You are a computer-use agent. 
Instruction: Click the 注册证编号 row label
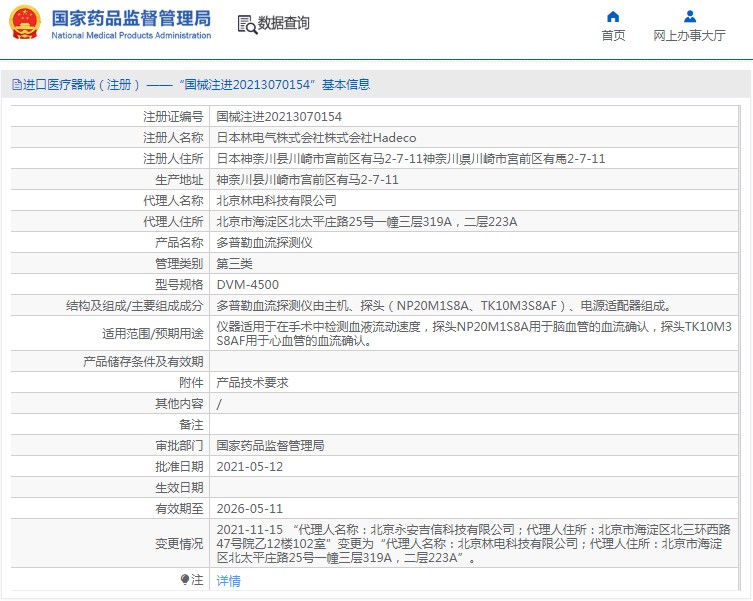click(x=173, y=117)
